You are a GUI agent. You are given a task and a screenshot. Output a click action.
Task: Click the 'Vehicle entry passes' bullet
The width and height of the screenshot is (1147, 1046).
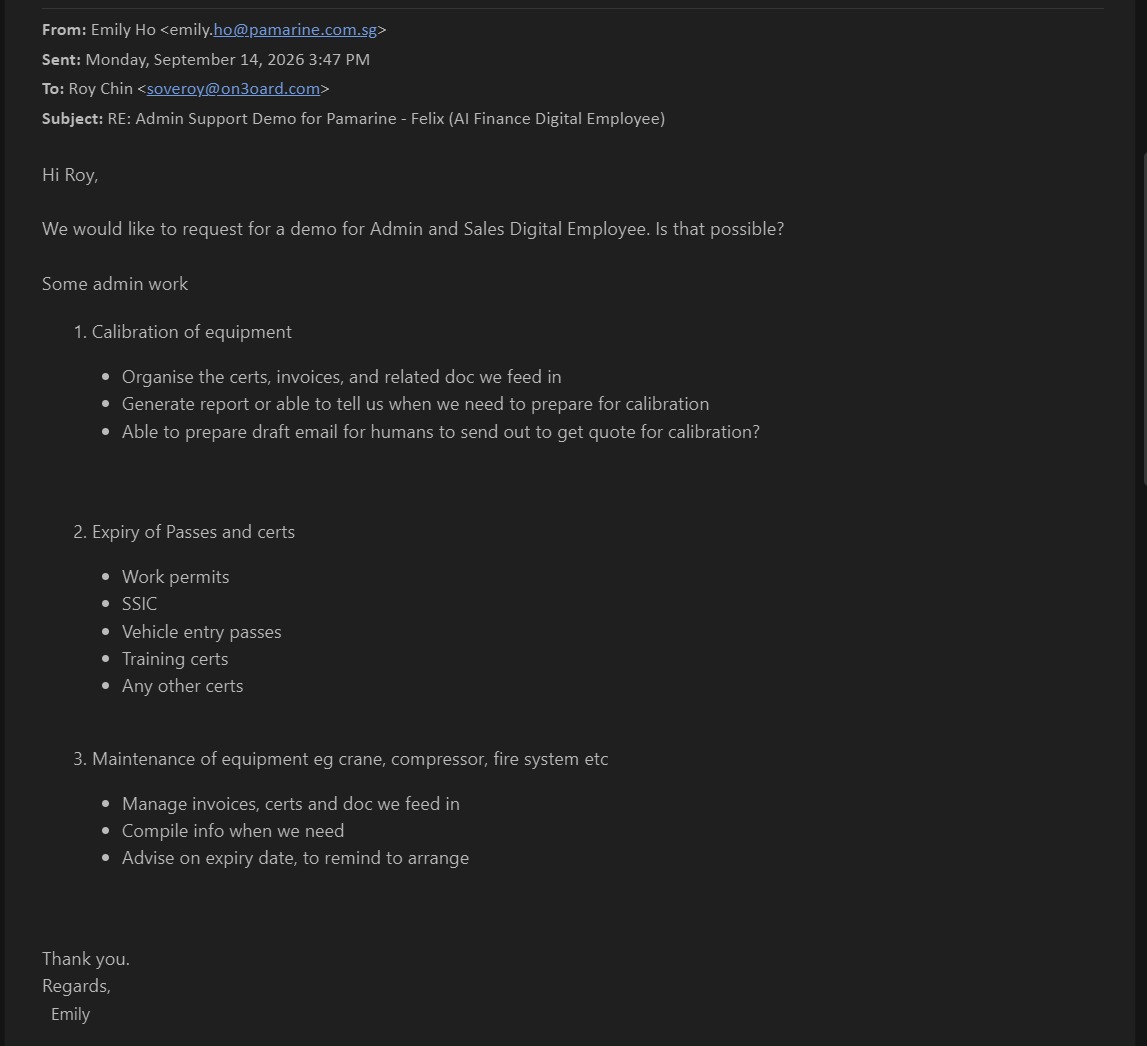pos(201,632)
